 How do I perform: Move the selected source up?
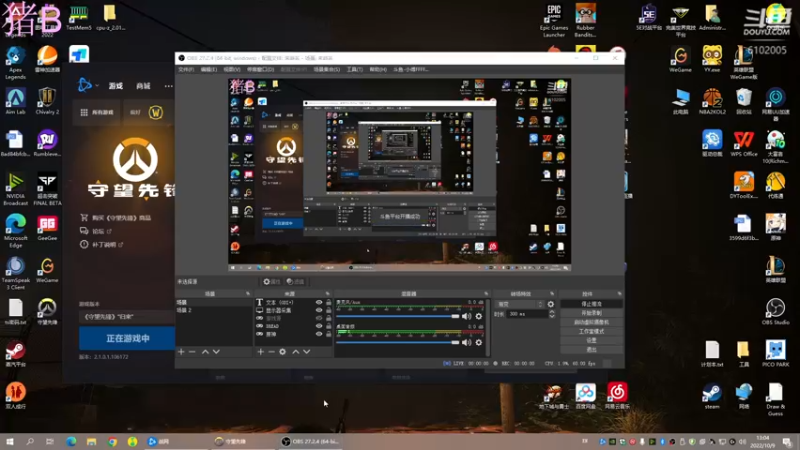(295, 352)
